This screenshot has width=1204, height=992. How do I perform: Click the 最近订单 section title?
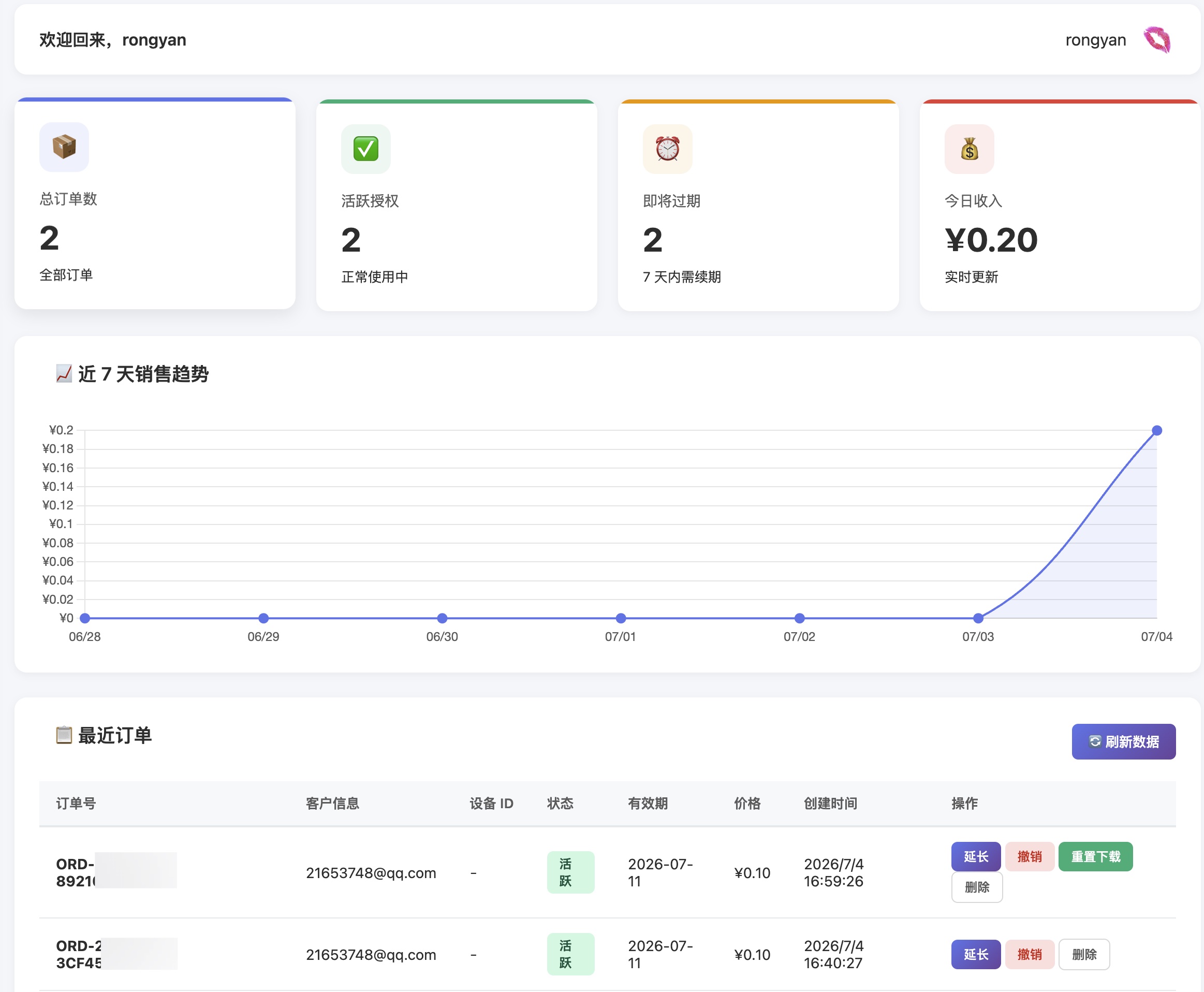coord(115,735)
